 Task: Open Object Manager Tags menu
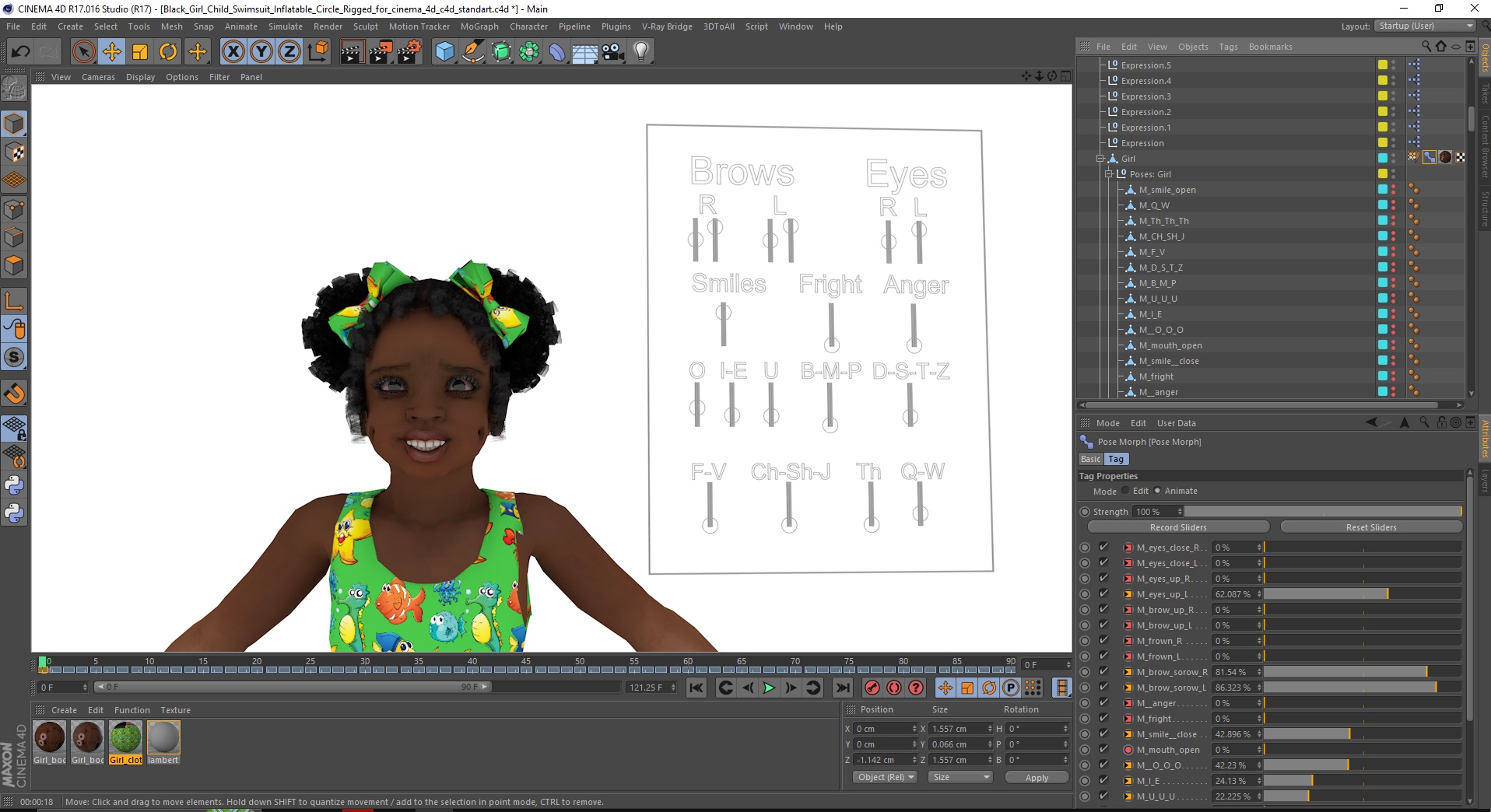1228,47
